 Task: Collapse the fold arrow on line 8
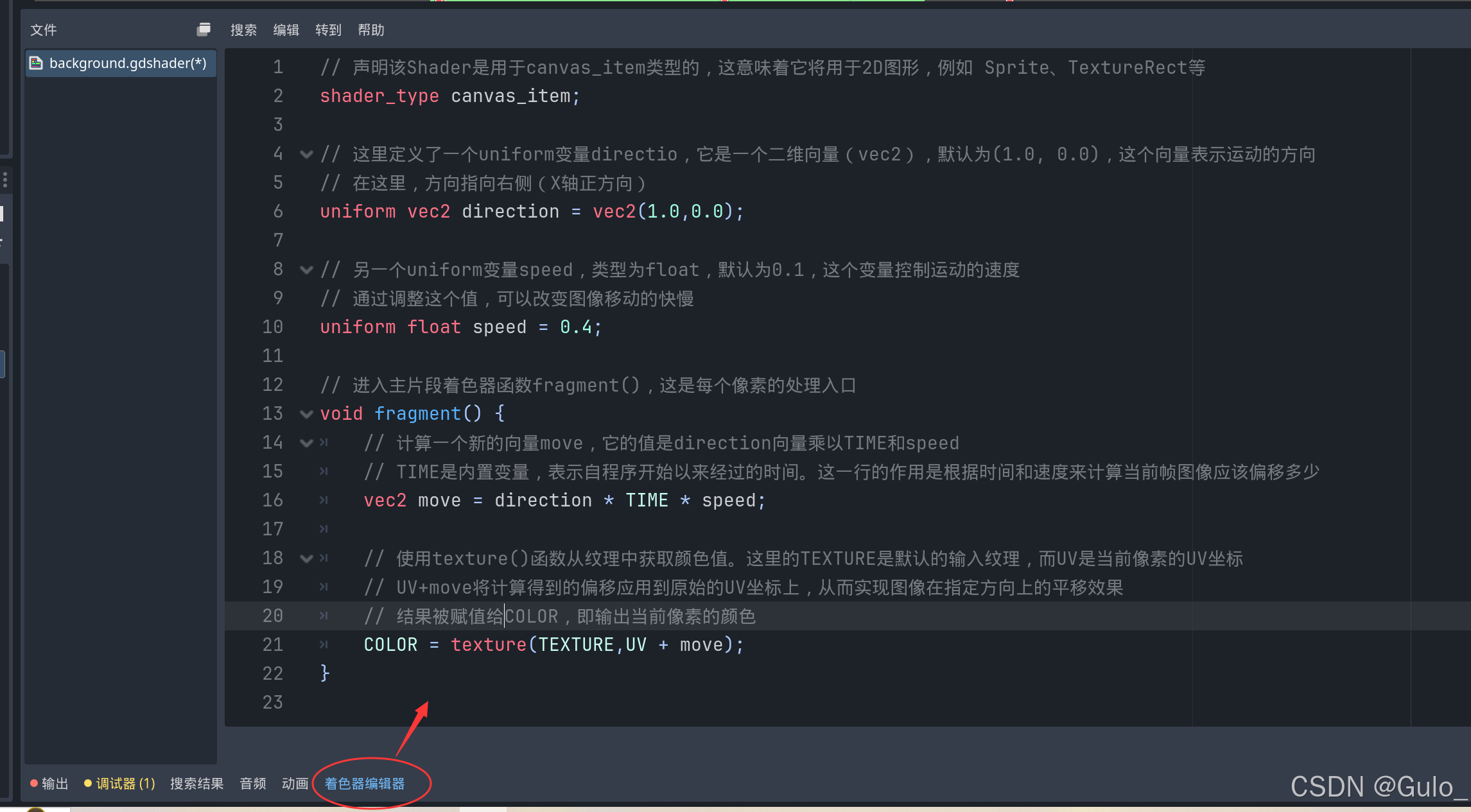click(306, 270)
